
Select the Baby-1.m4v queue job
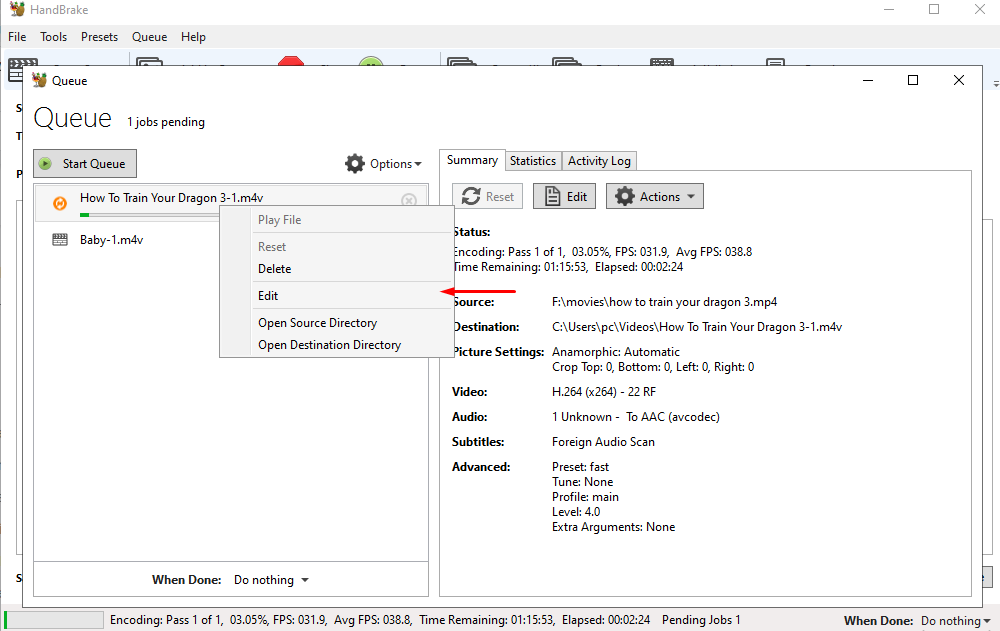coord(111,240)
